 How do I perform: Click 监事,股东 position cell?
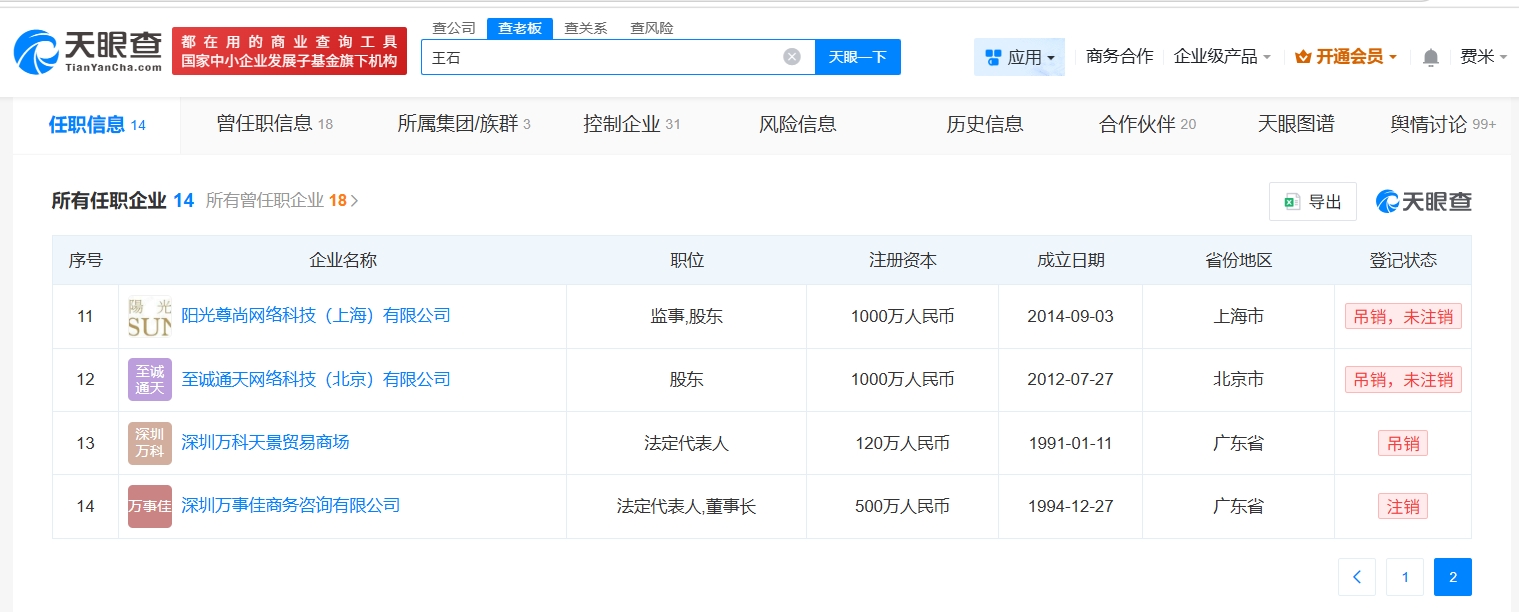[x=686, y=316]
